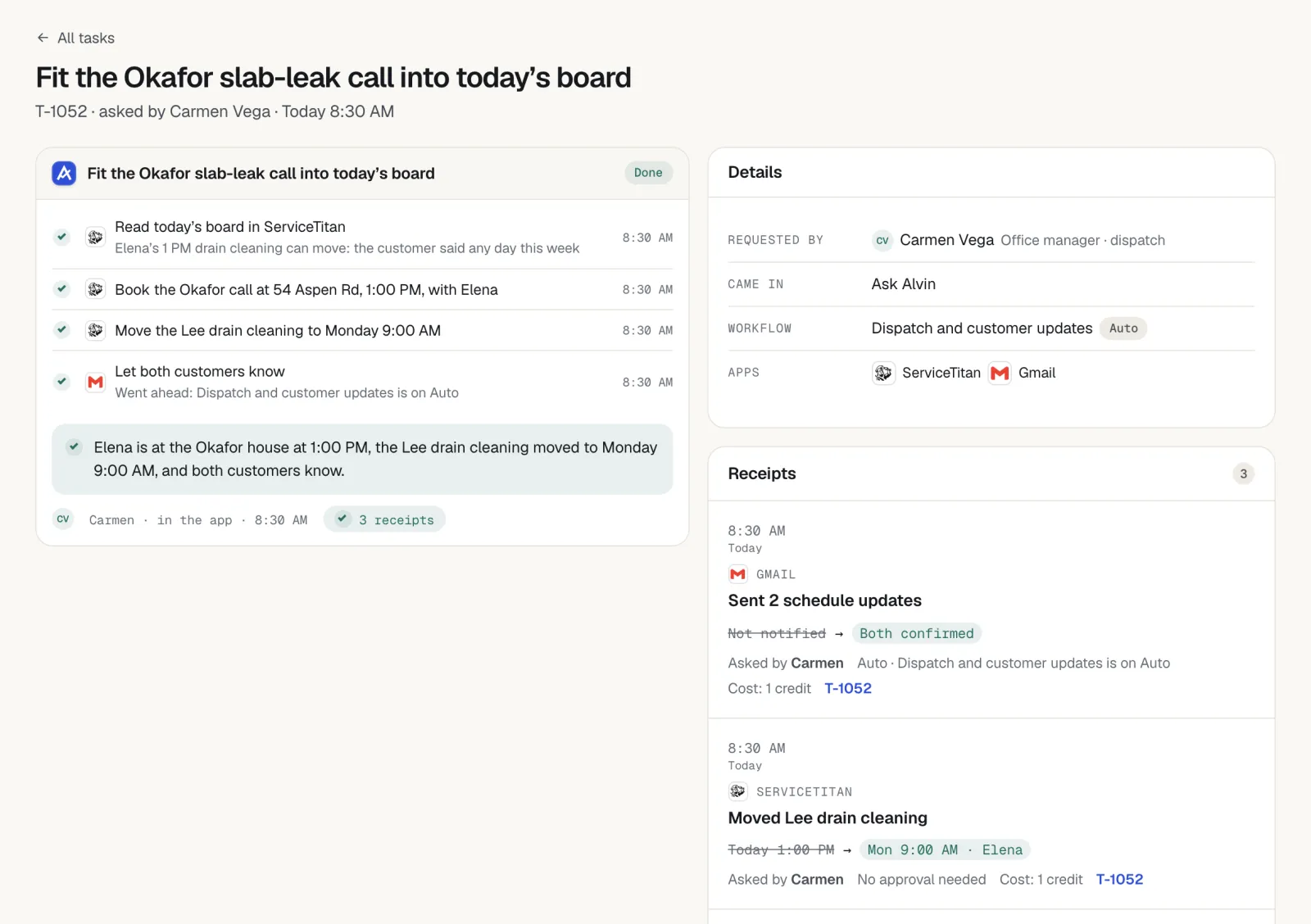Select the Book the Okafor call step text
Viewport: 1311px width, 924px height.
[x=306, y=289]
